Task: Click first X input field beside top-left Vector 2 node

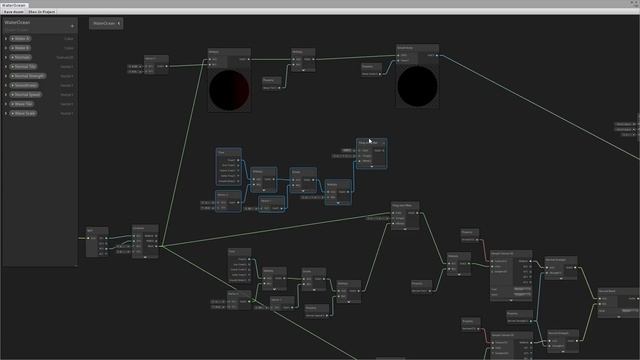Action: [135, 66]
